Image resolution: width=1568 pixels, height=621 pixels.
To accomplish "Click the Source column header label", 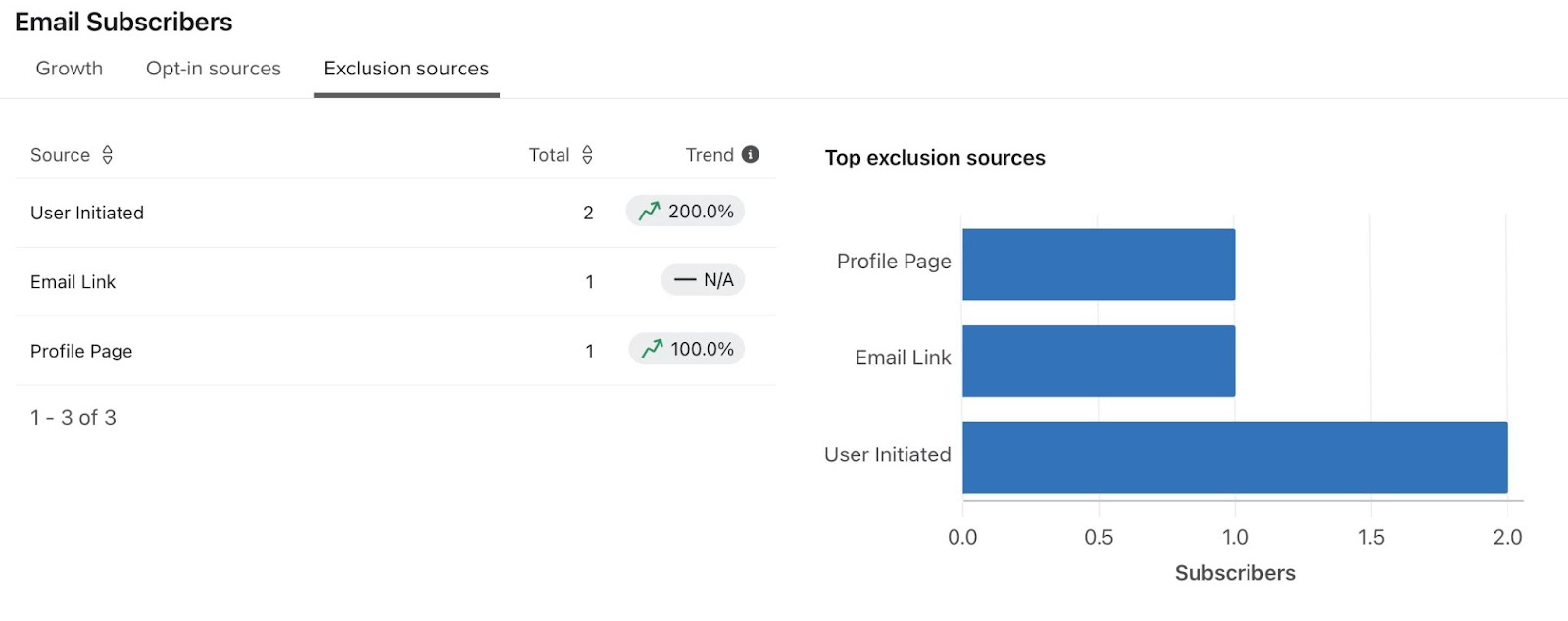I will tap(60, 155).
